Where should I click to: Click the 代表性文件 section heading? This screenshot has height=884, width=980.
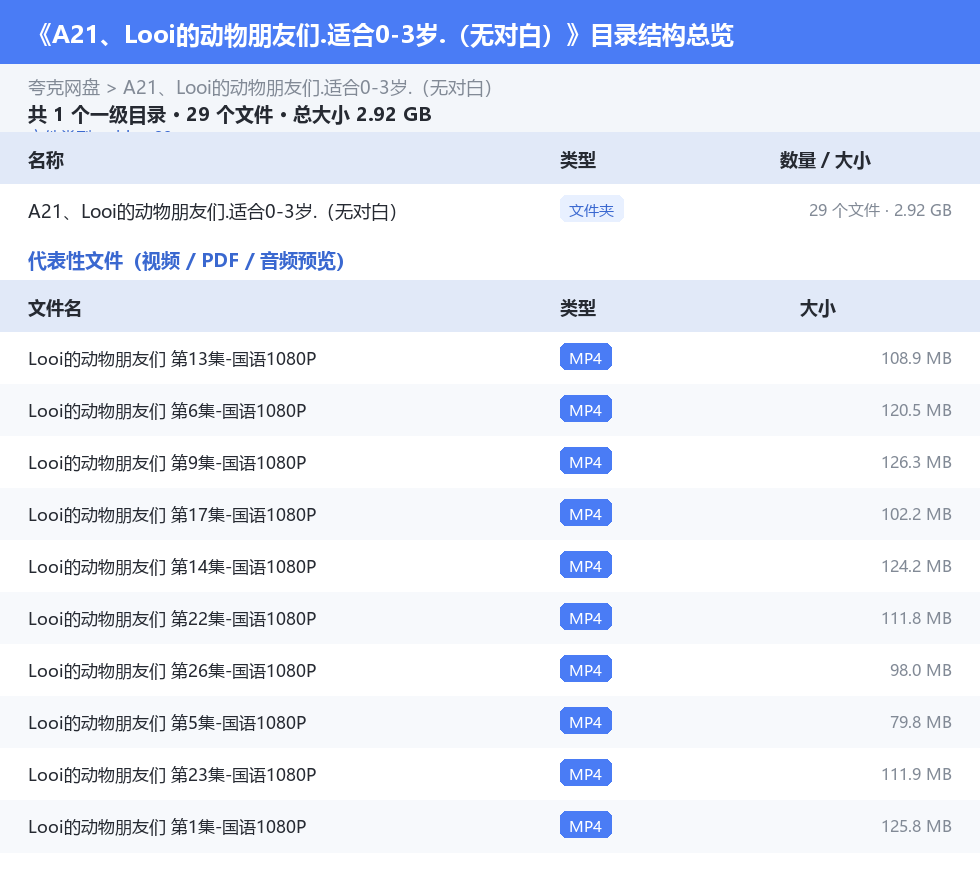coord(186,261)
